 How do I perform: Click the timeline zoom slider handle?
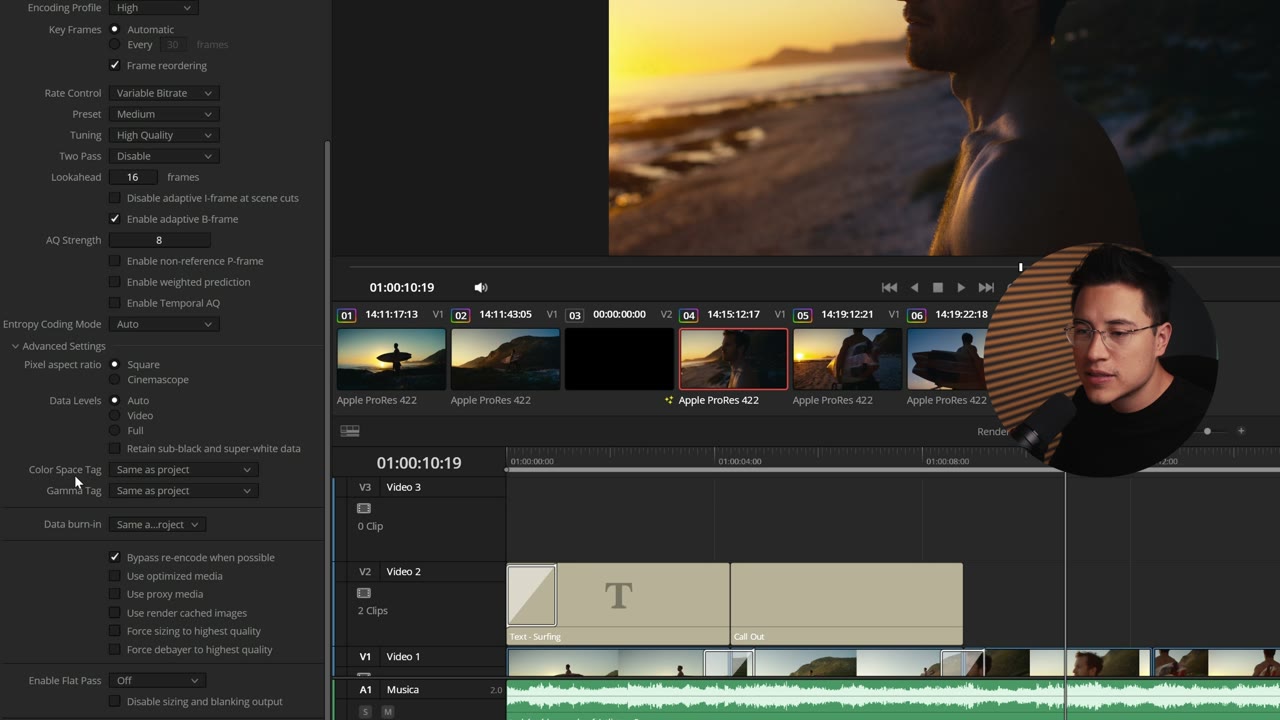(1207, 431)
